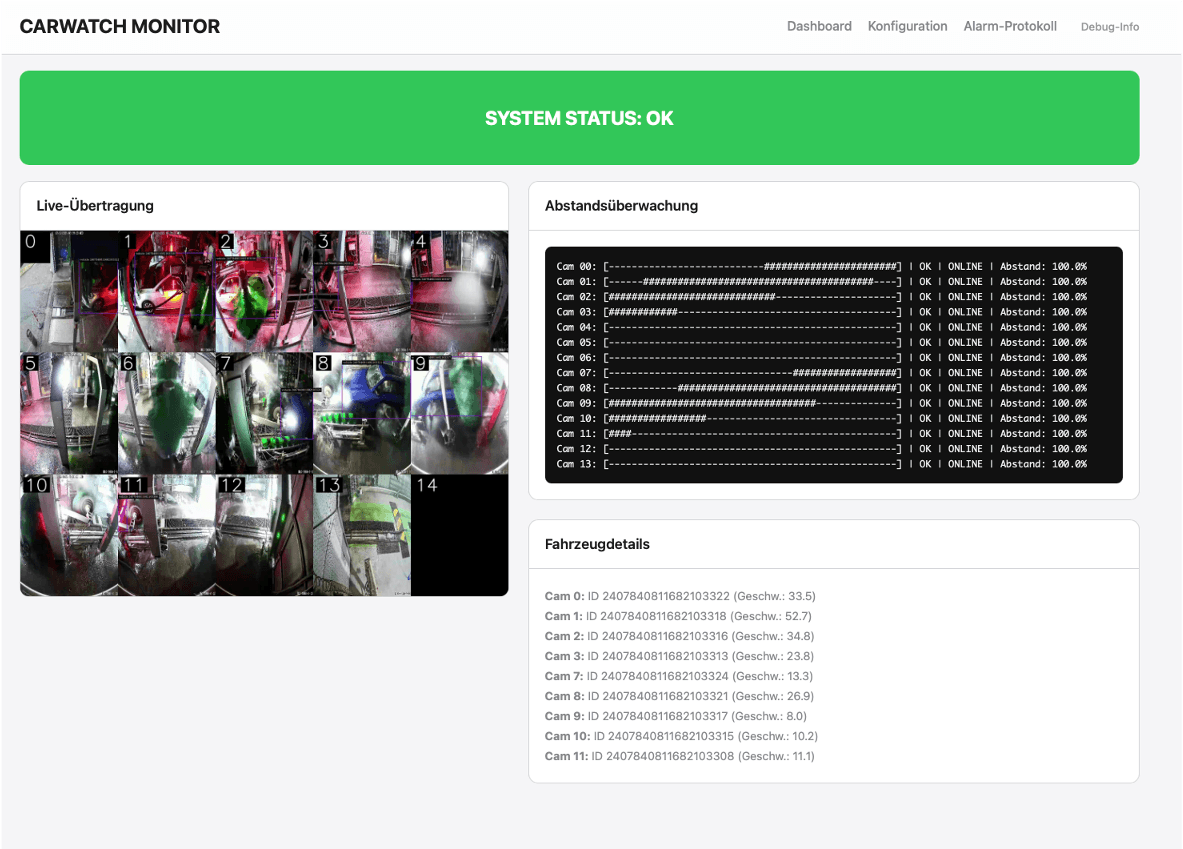Select camera 0 feed thumbnail
The height and width of the screenshot is (849, 1183).
click(x=68, y=291)
